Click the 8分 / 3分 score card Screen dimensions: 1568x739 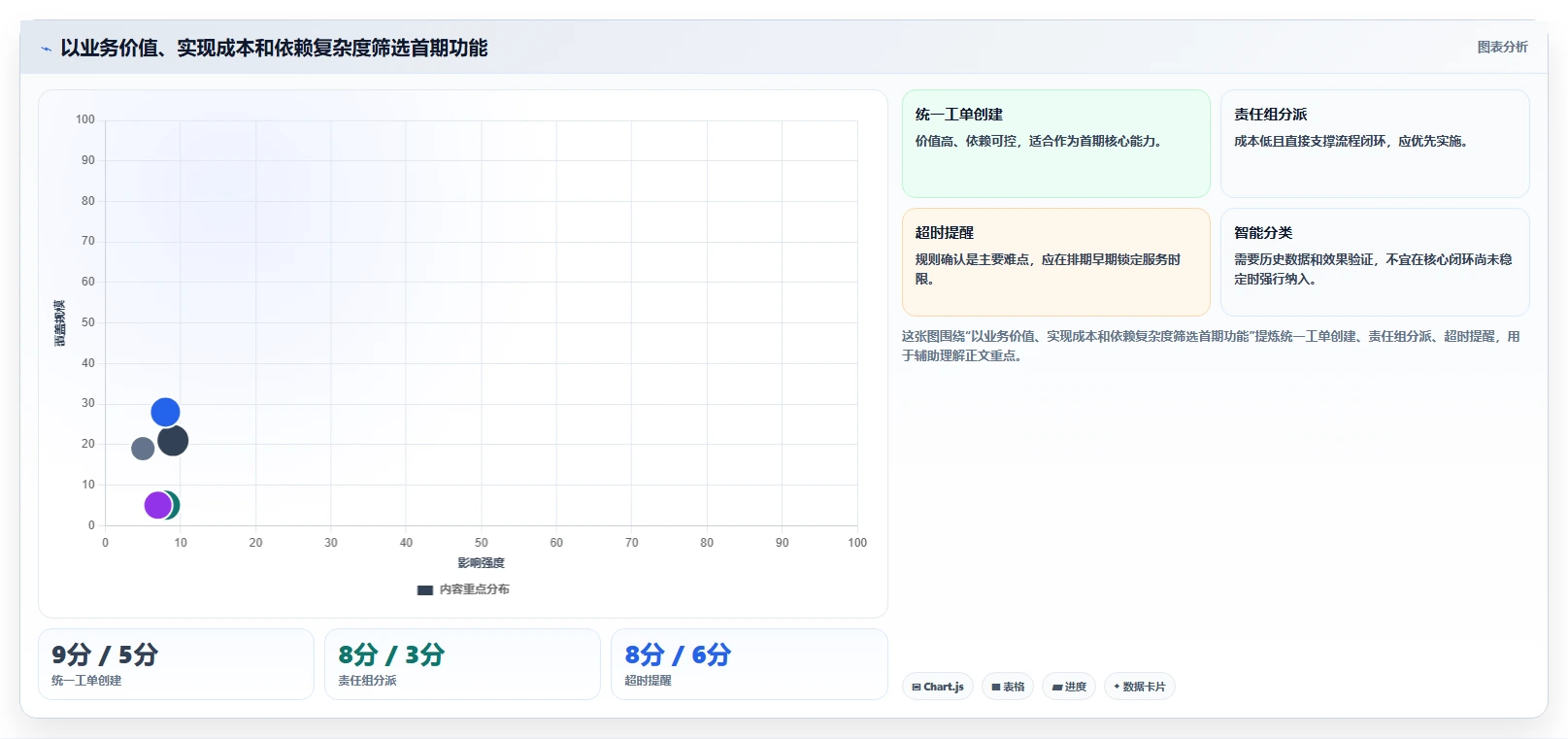(462, 664)
